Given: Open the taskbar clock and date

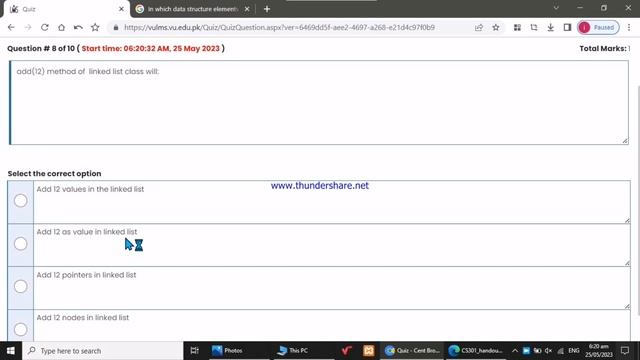Looking at the screenshot, I should [x=598, y=351].
